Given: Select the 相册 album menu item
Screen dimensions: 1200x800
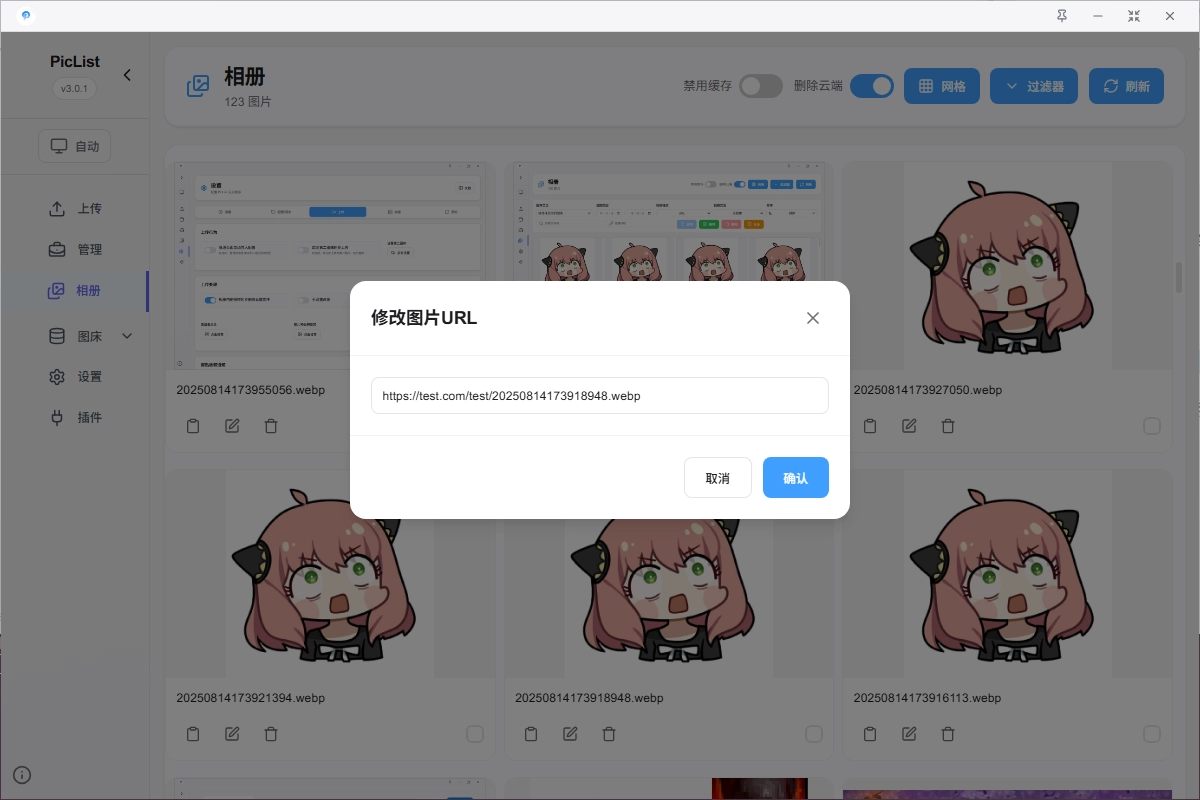Looking at the screenshot, I should [75, 291].
